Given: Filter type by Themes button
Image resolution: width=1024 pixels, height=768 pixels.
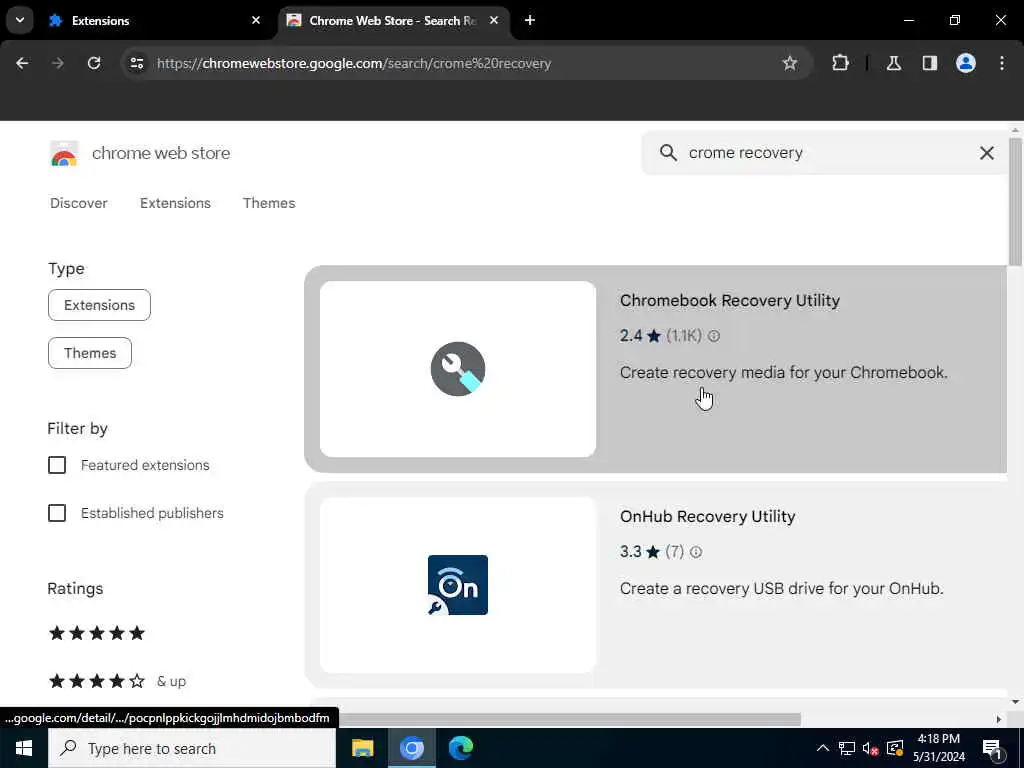Looking at the screenshot, I should click(89, 353).
